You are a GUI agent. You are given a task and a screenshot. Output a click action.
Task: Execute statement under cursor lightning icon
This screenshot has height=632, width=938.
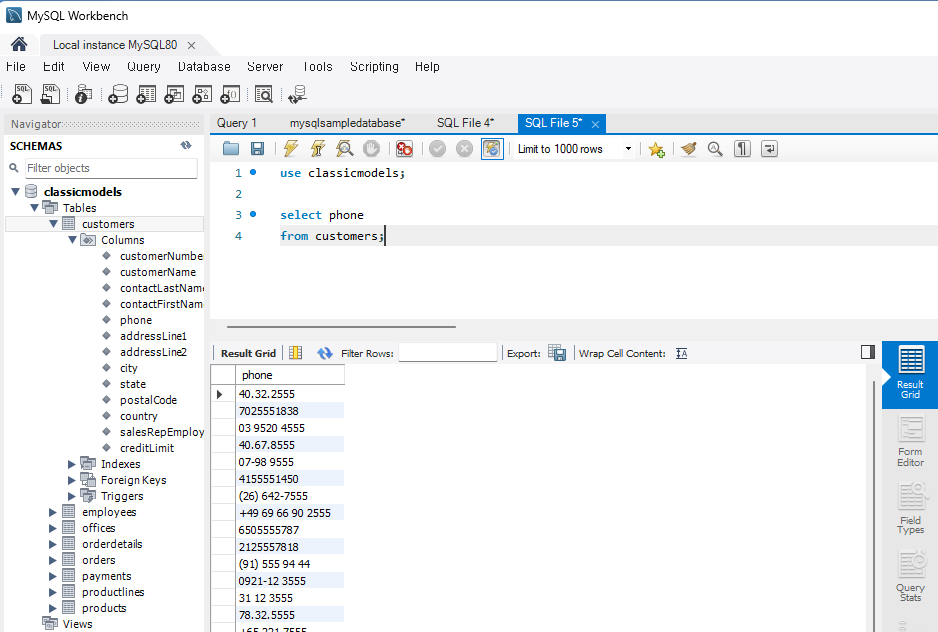tap(318, 148)
